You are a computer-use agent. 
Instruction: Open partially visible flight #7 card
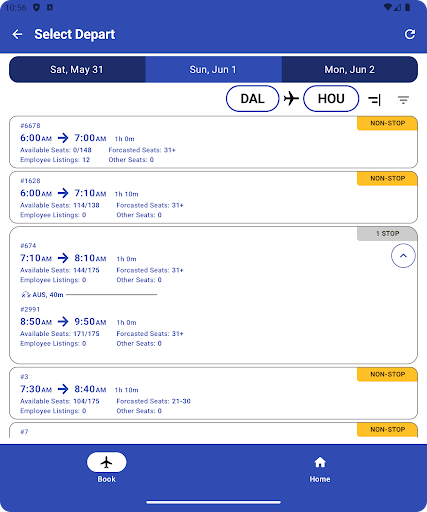point(213,430)
